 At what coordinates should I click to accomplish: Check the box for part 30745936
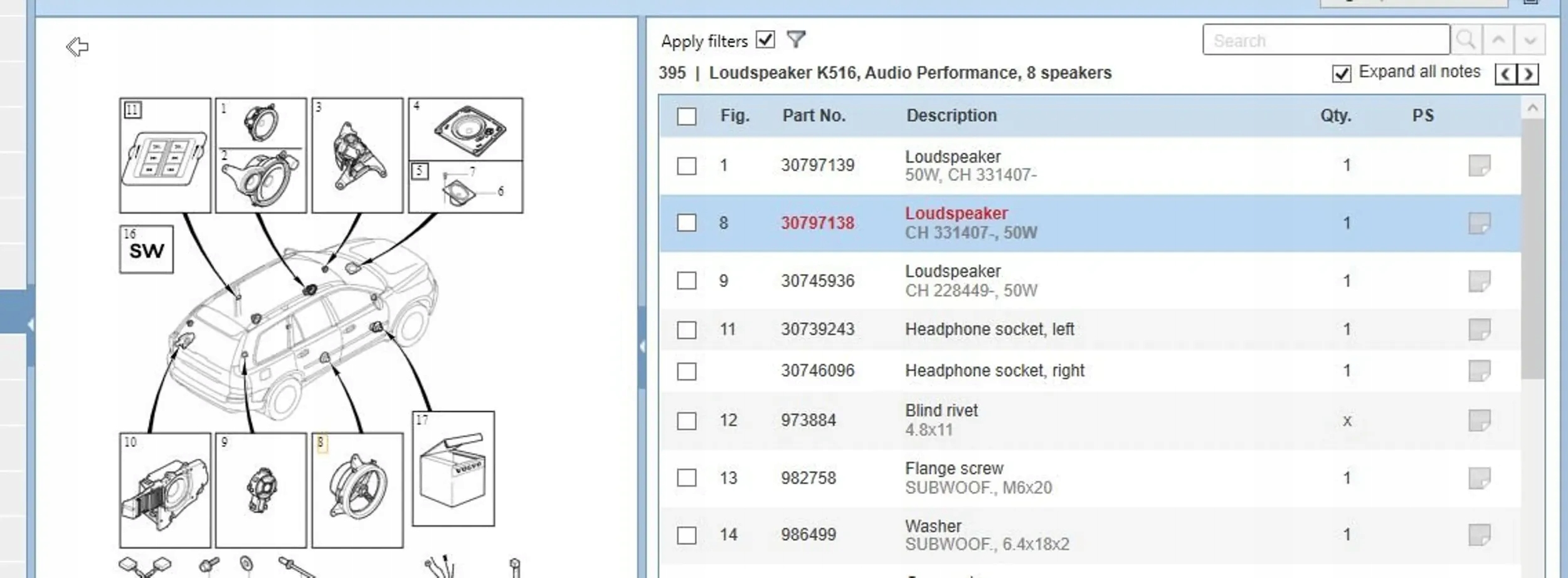pos(687,281)
